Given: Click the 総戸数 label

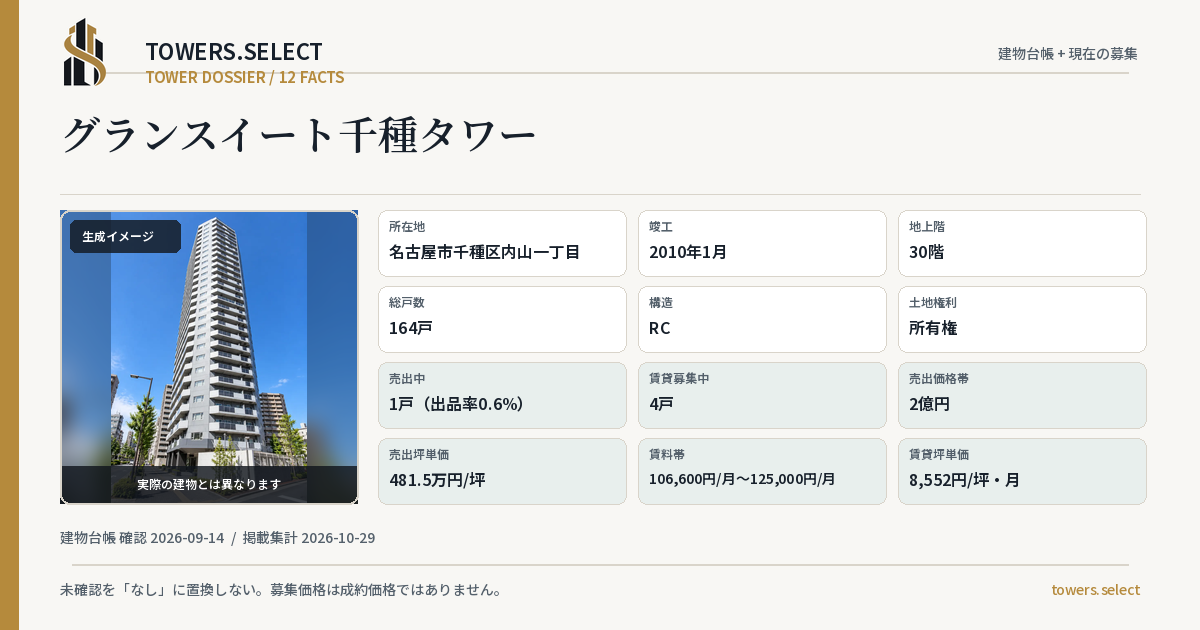Looking at the screenshot, I should click(407, 303).
